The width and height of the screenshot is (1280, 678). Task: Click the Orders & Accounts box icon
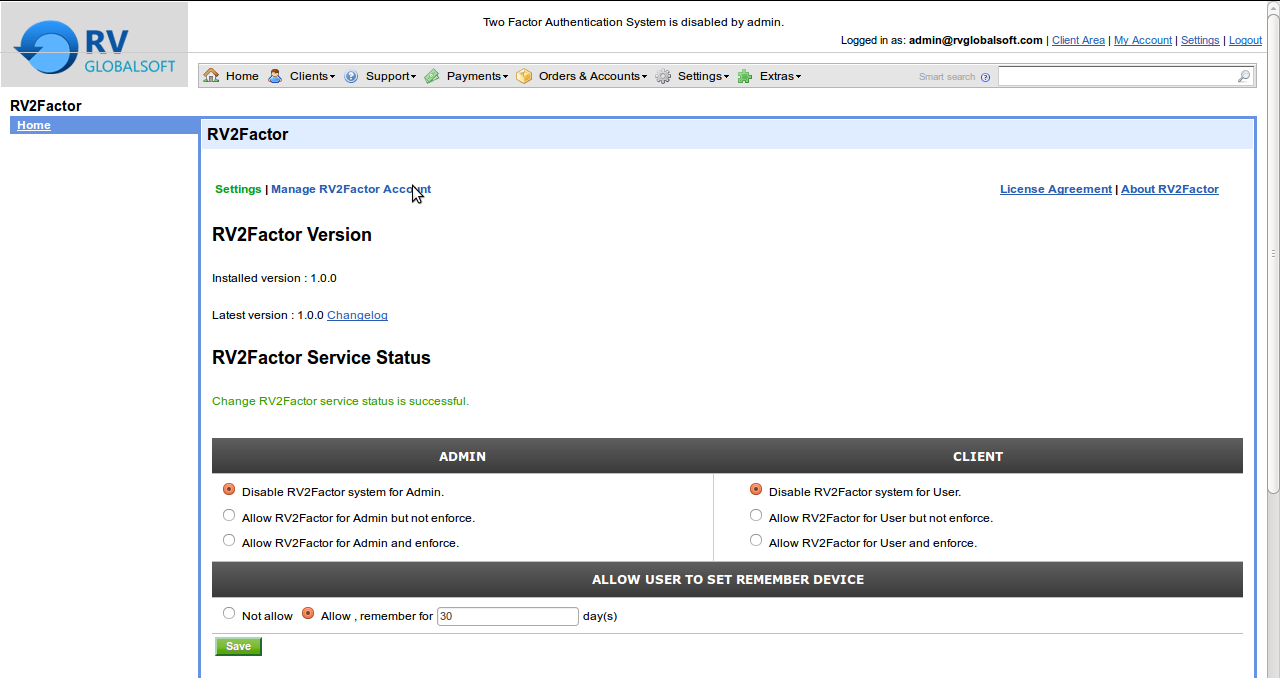[524, 76]
